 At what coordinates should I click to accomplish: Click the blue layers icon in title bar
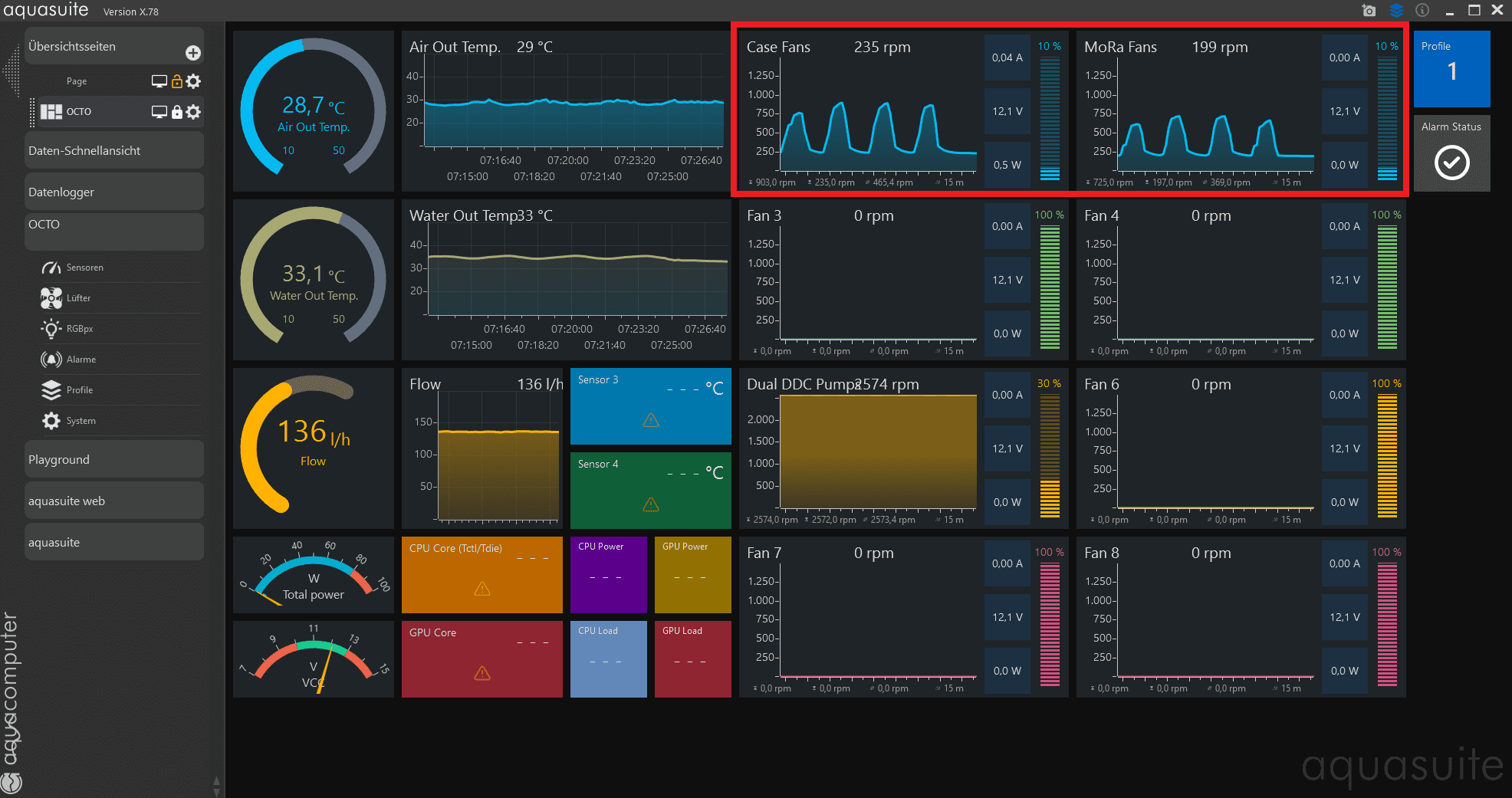click(x=1396, y=10)
